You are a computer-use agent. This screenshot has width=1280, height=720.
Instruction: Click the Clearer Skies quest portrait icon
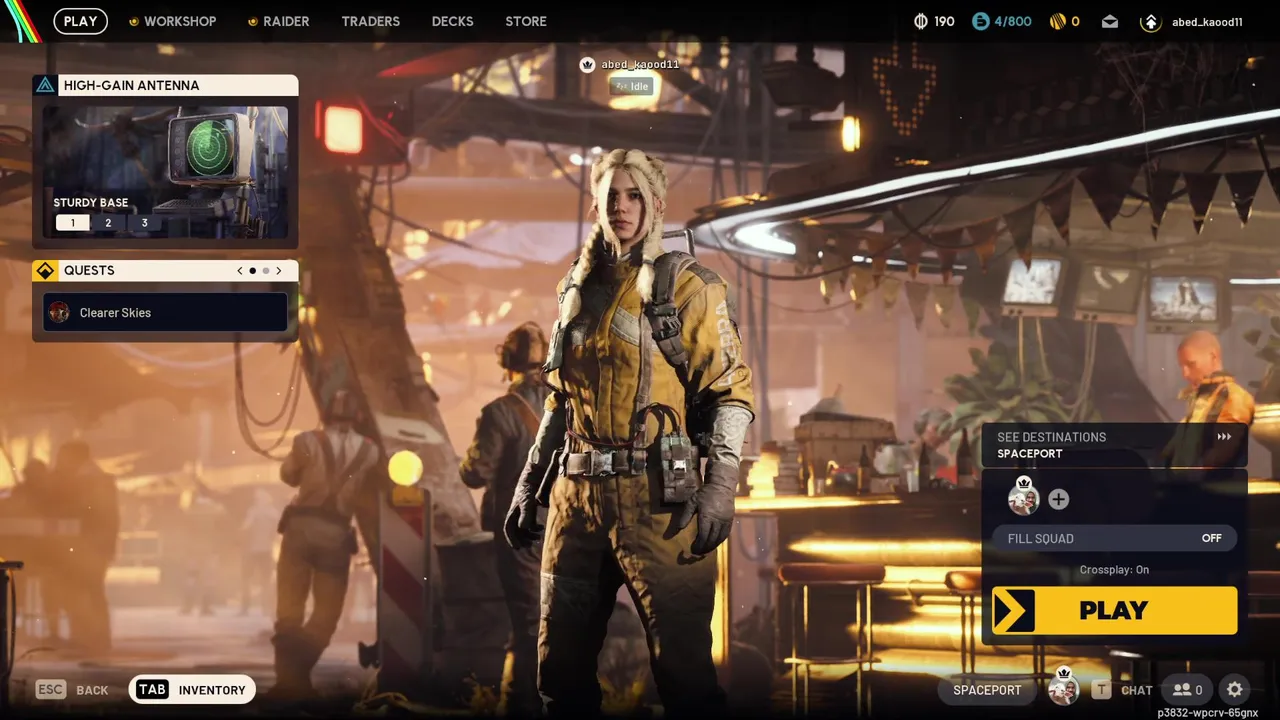59,312
